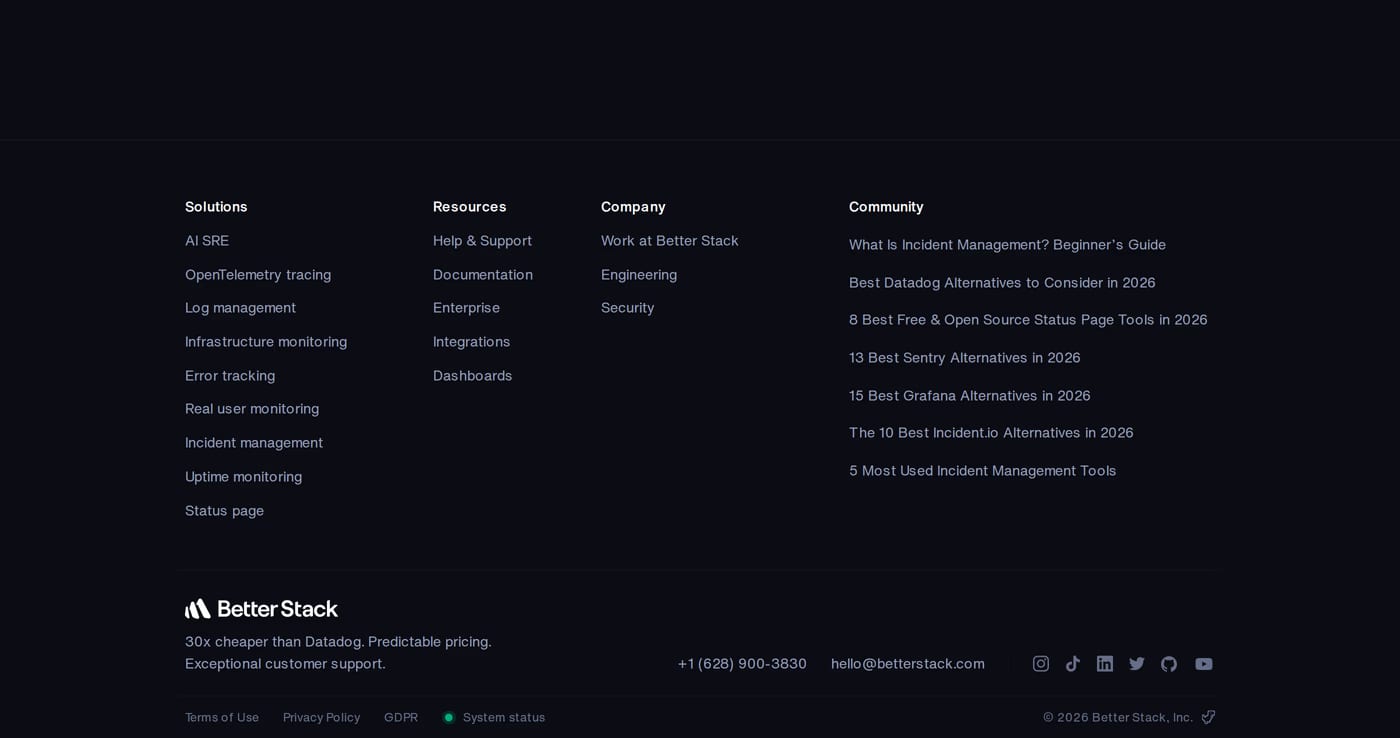
Task: Open the Twitter bird icon
Action: pyautogui.click(x=1137, y=664)
